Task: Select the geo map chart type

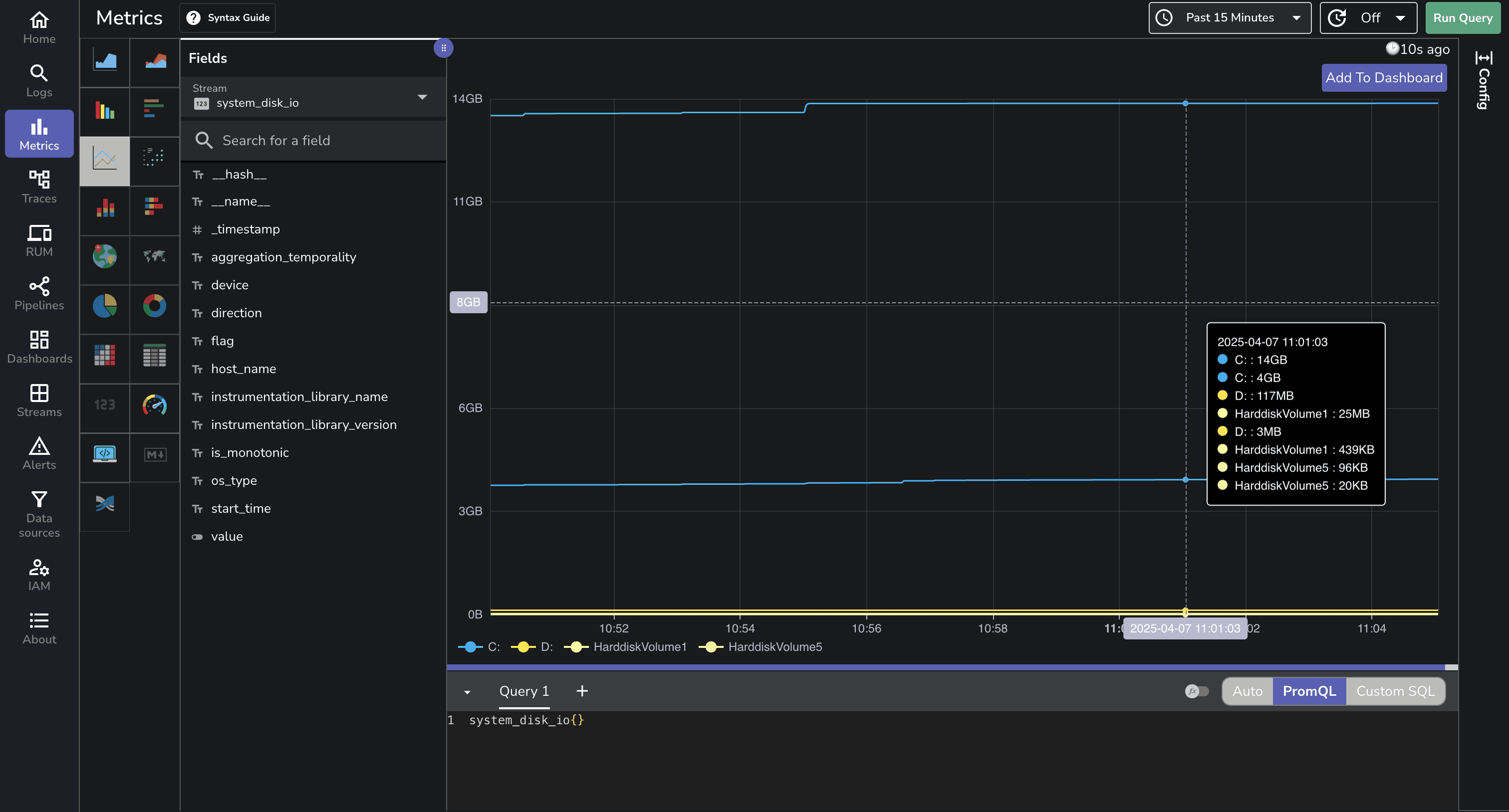Action: pos(104,257)
